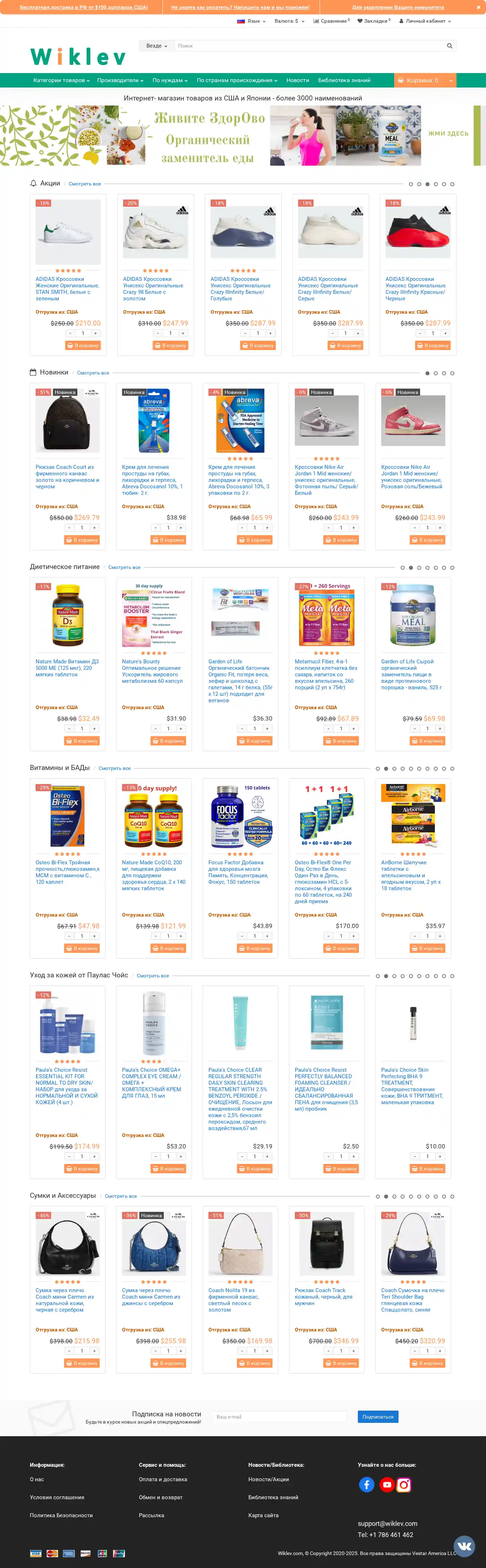This screenshot has height=1568, width=486.
Task: Expand the Язык language dropdown
Action: pos(251,21)
